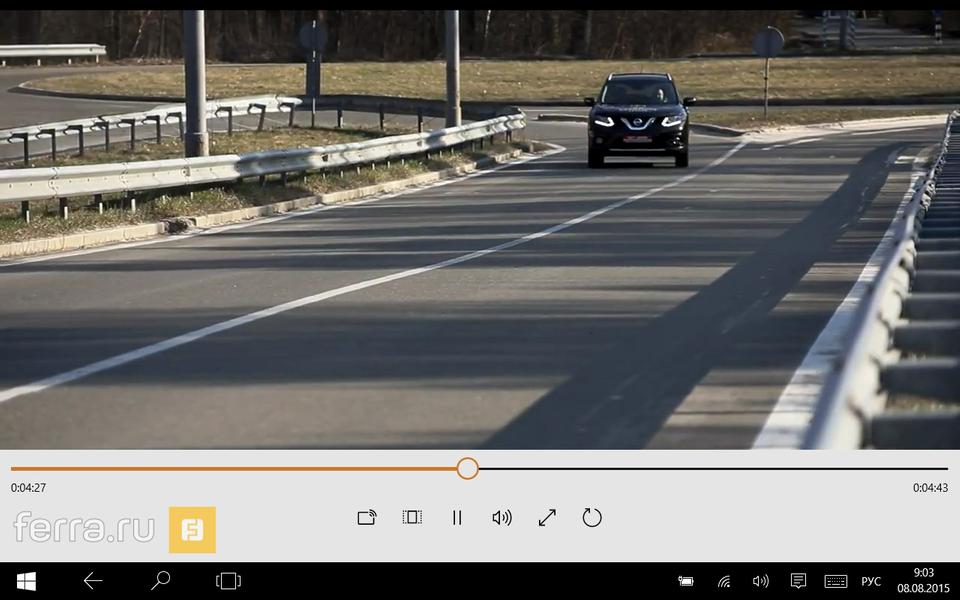Open taskbar Search
Image resolution: width=960 pixels, height=600 pixels.
[x=160, y=580]
